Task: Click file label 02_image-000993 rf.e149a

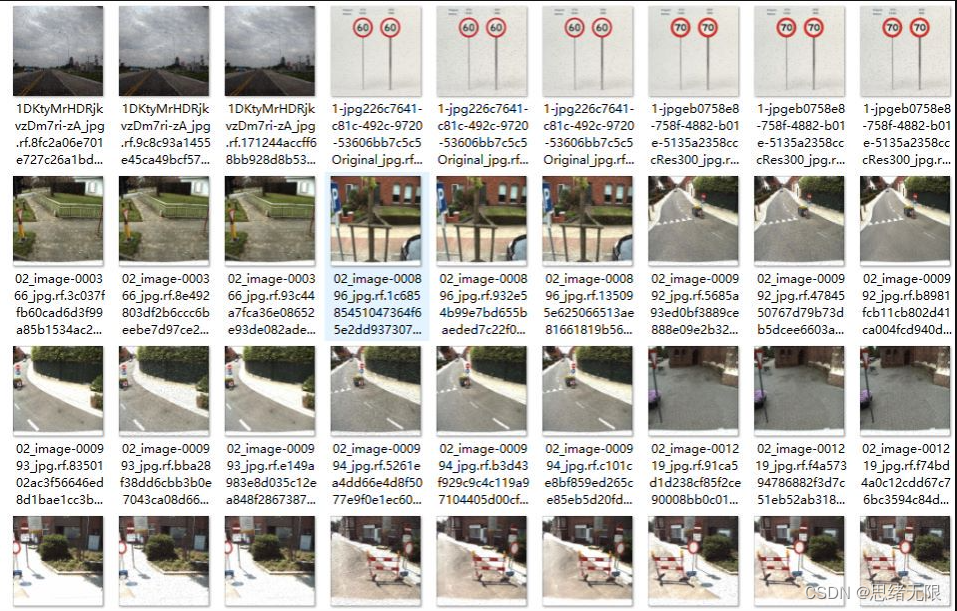Action: 271,474
